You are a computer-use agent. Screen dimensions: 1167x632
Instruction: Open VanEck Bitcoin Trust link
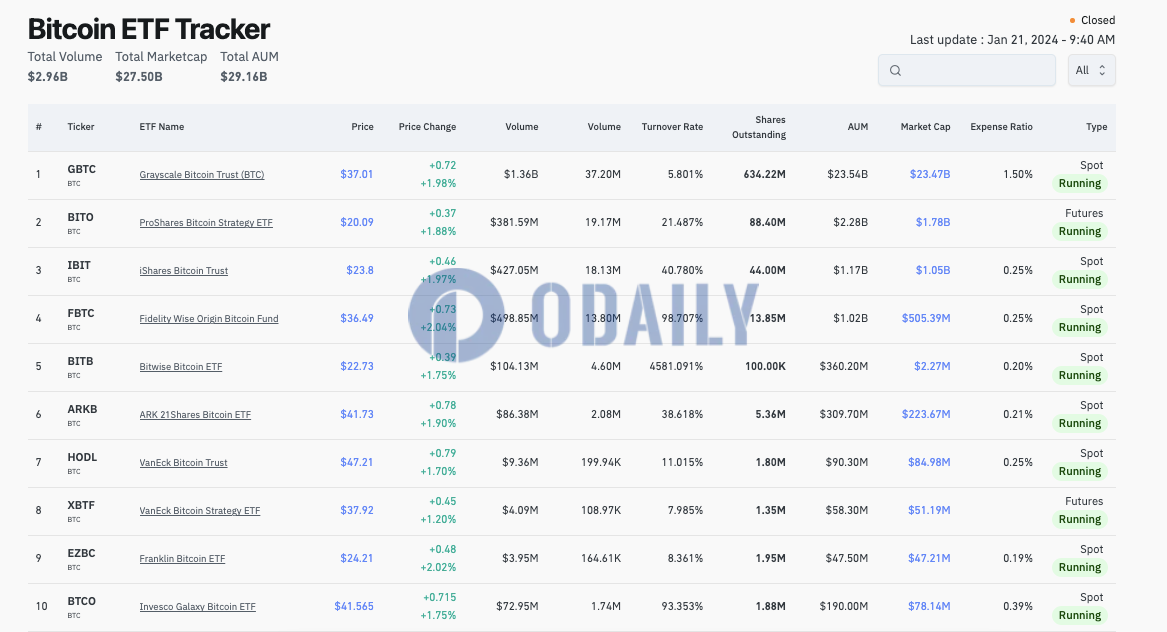tap(183, 463)
